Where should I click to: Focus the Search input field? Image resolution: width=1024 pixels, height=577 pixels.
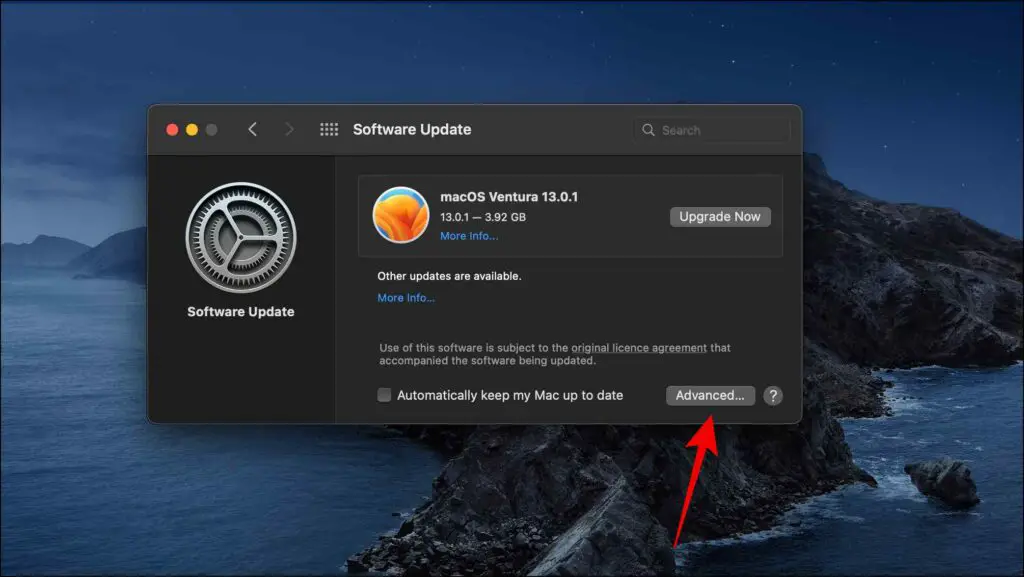click(712, 130)
